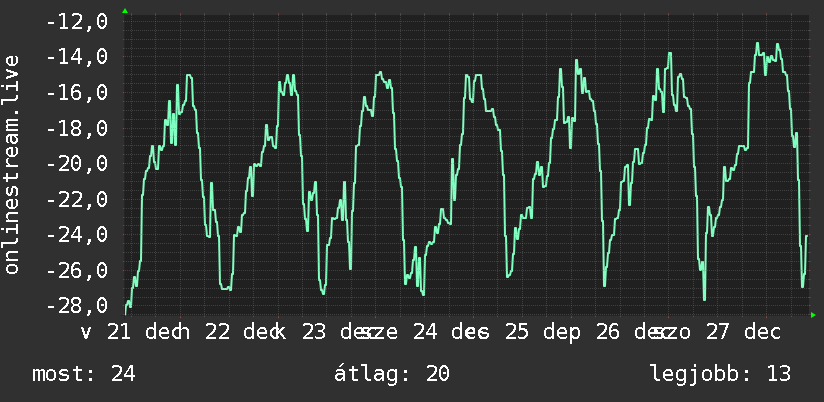Click the -26,0 y-axis label
The image size is (824, 402).
coord(77,270)
